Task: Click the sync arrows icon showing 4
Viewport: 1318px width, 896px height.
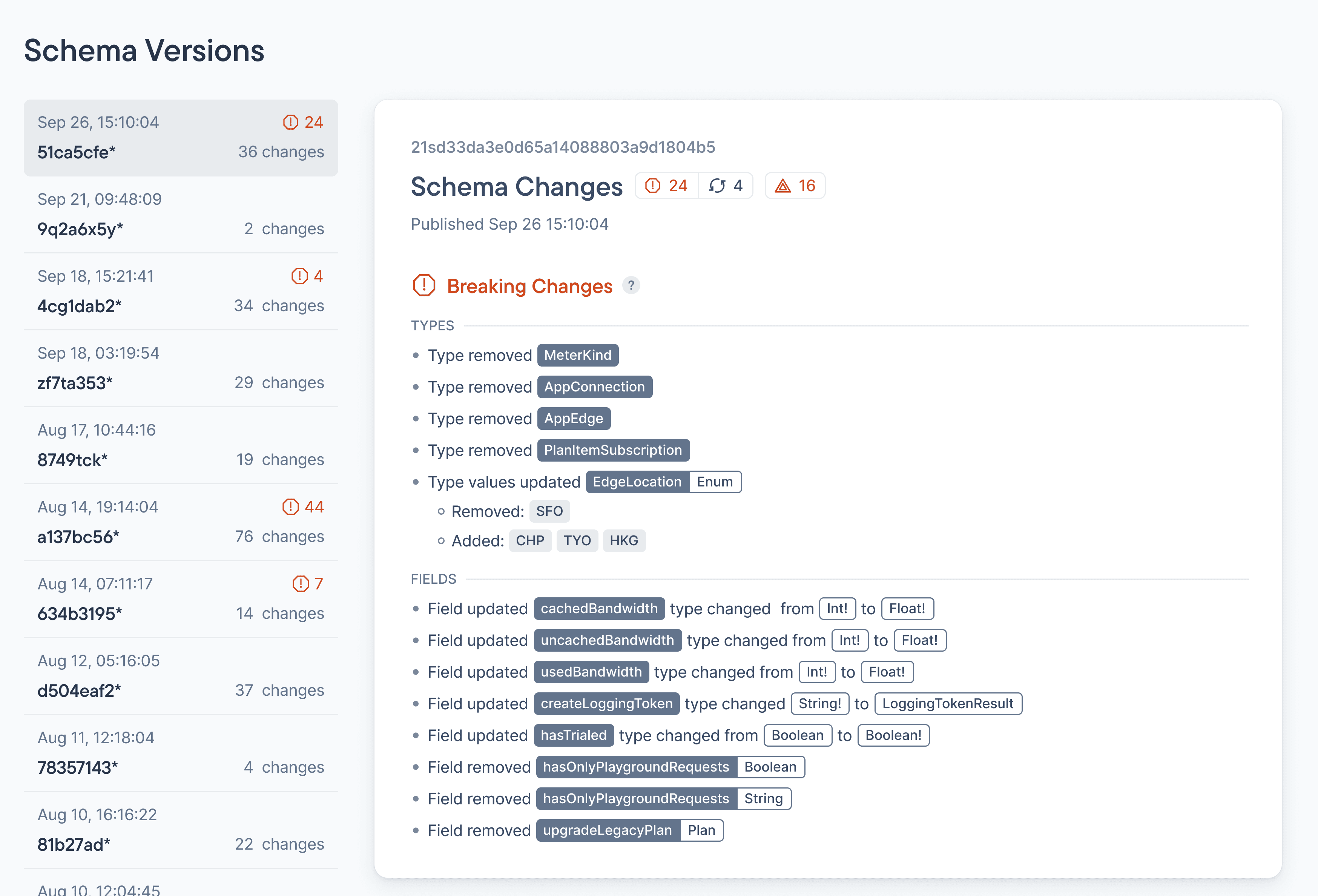Action: (717, 186)
